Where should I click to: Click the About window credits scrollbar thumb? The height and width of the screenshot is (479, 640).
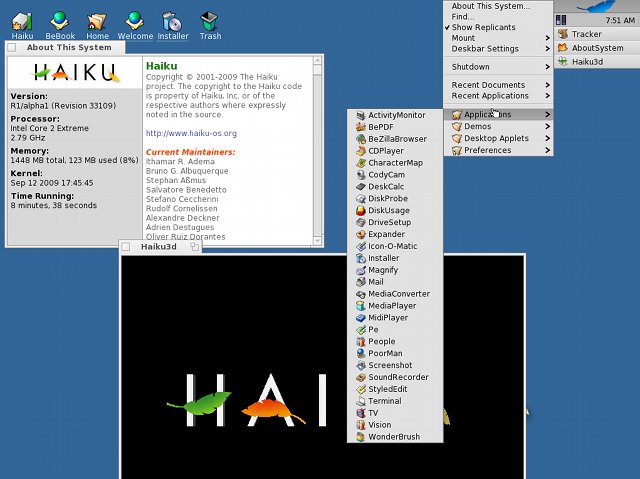pyautogui.click(x=318, y=70)
